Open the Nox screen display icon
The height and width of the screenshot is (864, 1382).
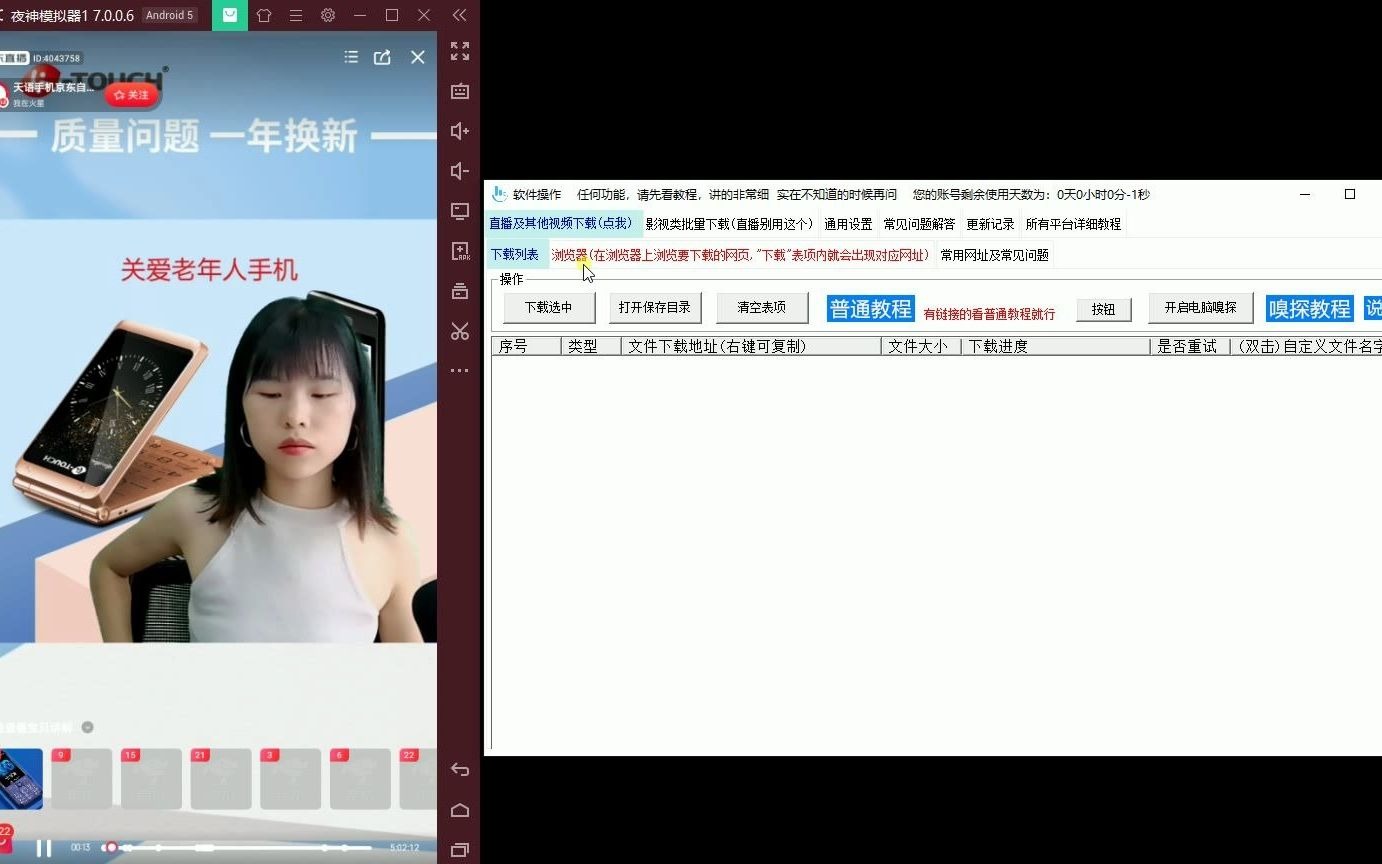pyautogui.click(x=460, y=211)
